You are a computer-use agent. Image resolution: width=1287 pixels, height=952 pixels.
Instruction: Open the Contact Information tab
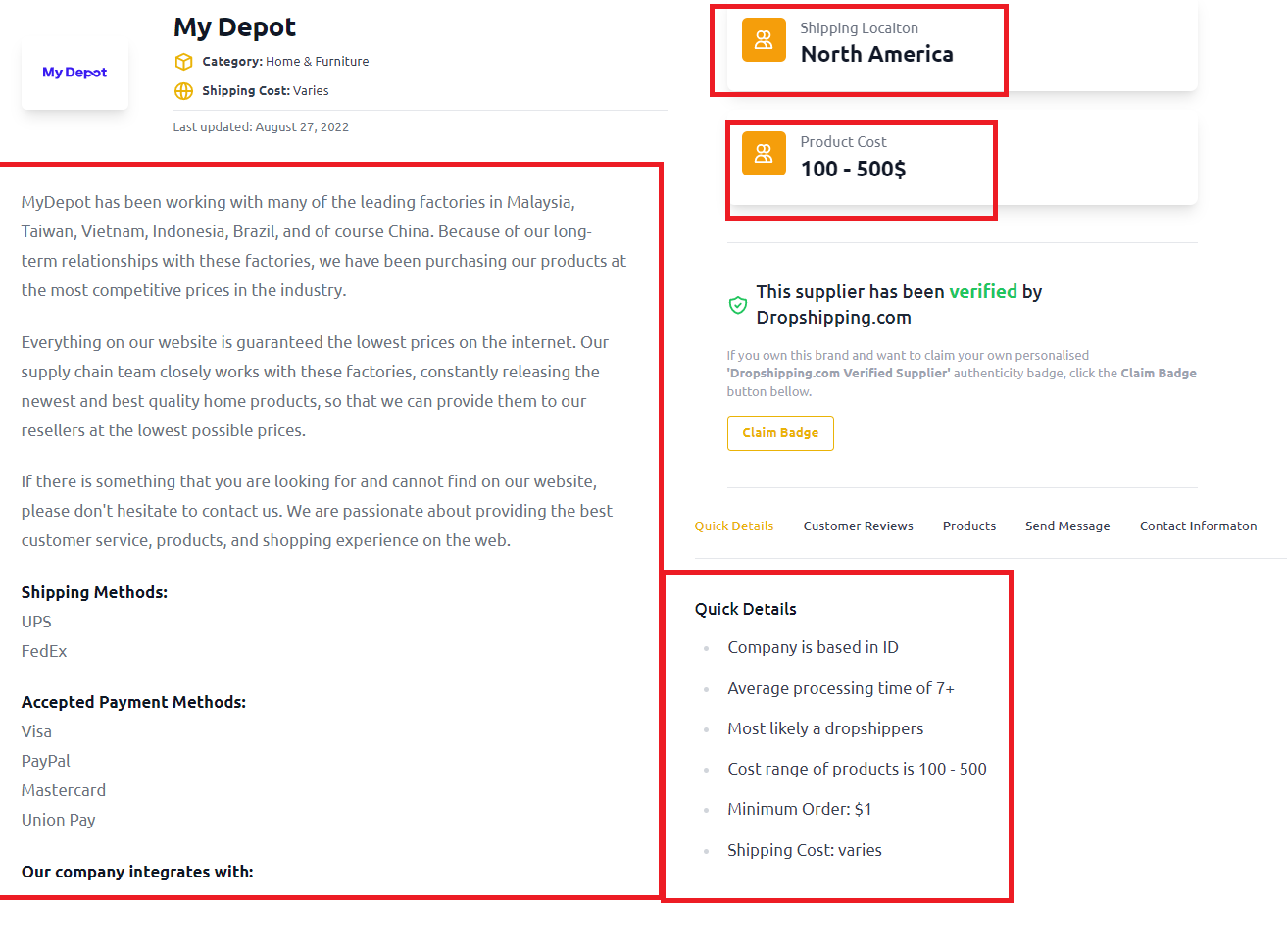point(1198,526)
